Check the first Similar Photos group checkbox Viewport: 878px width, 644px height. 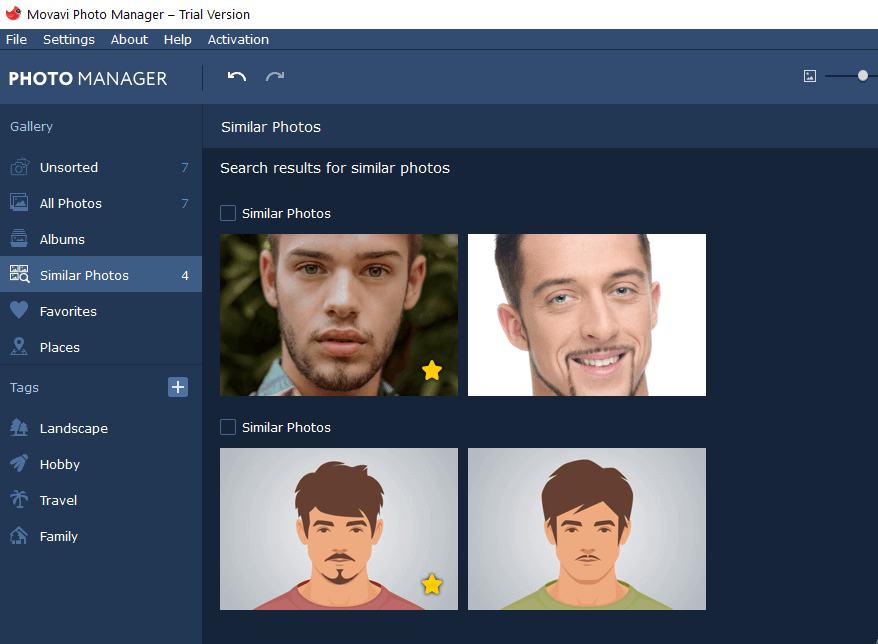pyautogui.click(x=228, y=213)
